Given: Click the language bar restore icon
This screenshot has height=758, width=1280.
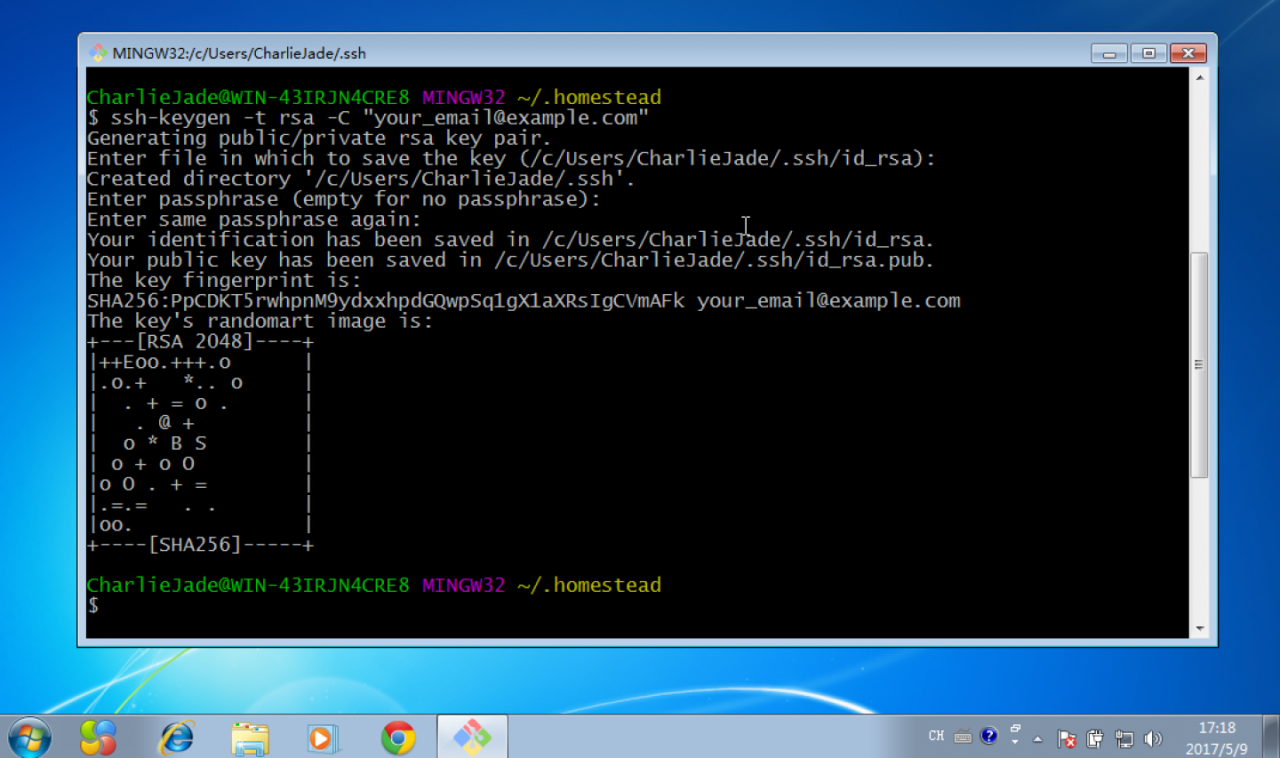Looking at the screenshot, I should coord(1015,728).
